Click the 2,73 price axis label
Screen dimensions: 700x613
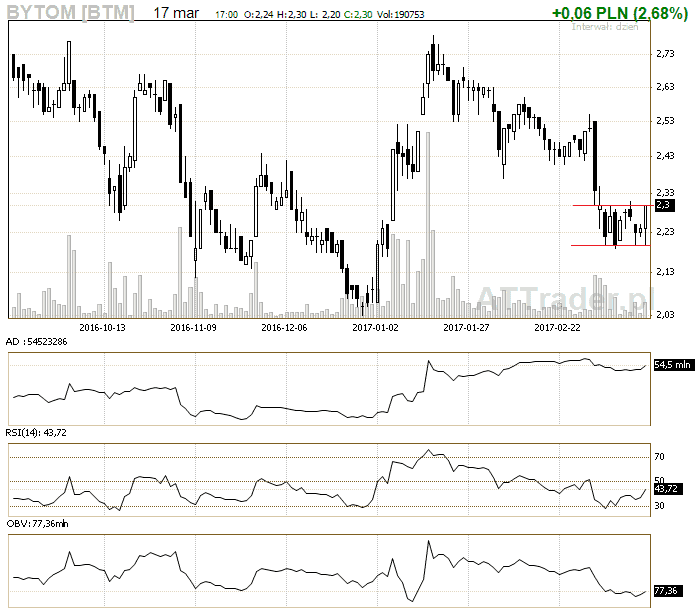[x=665, y=53]
